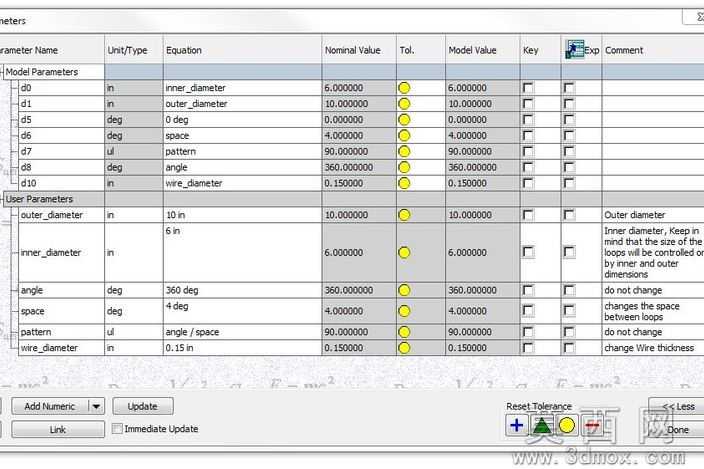Click the Update button
The width and height of the screenshot is (704, 469).
143,407
